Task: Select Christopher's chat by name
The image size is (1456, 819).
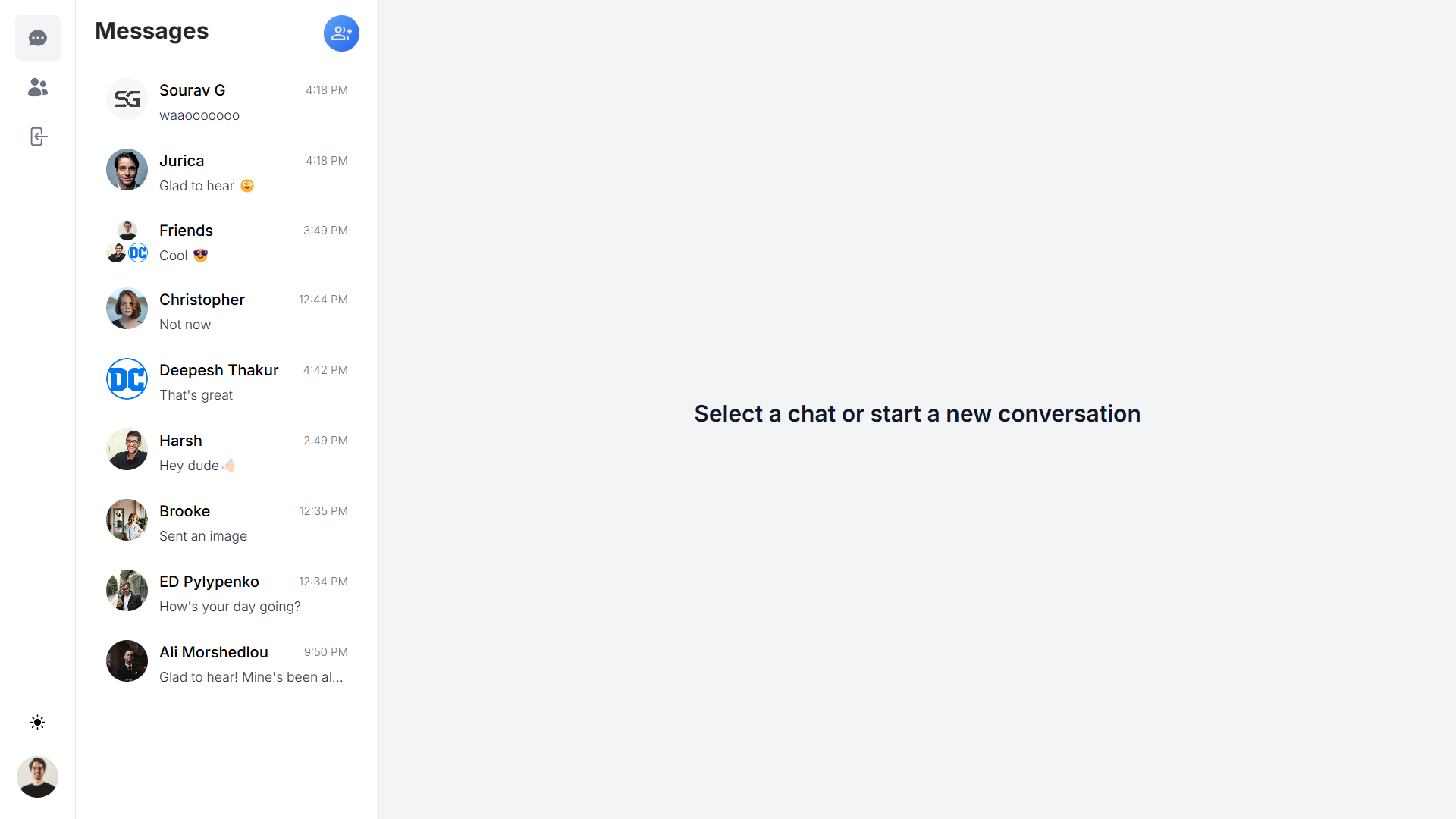Action: coord(202,300)
